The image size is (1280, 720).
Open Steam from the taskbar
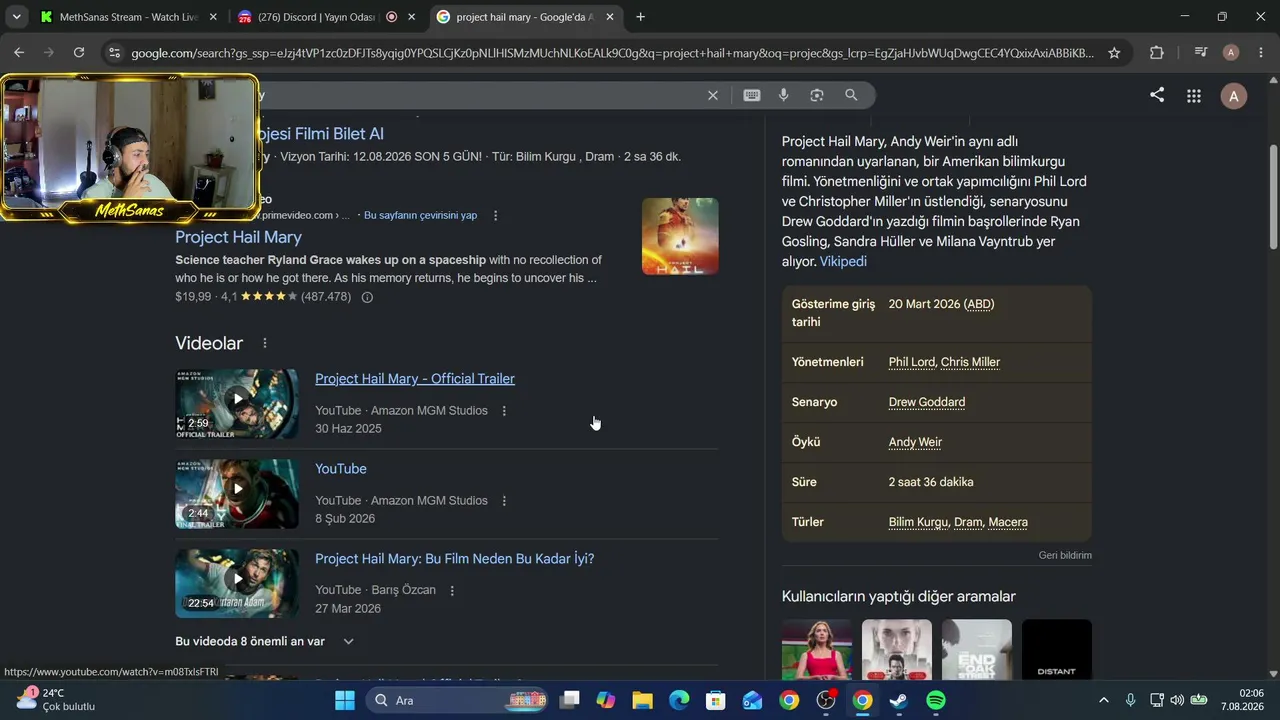(899, 700)
